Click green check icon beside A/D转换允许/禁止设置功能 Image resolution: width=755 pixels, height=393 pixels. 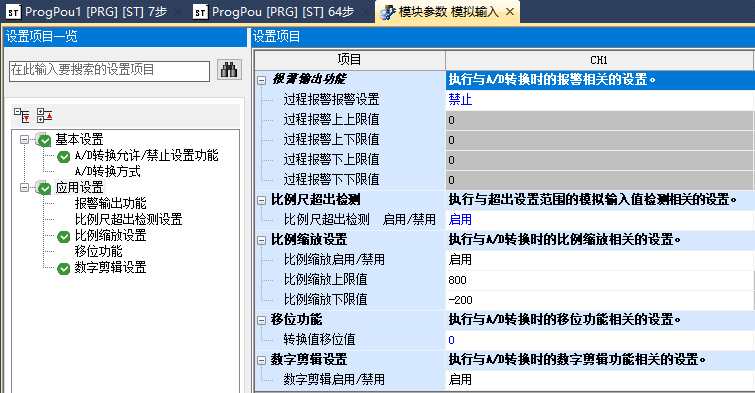pos(64,157)
